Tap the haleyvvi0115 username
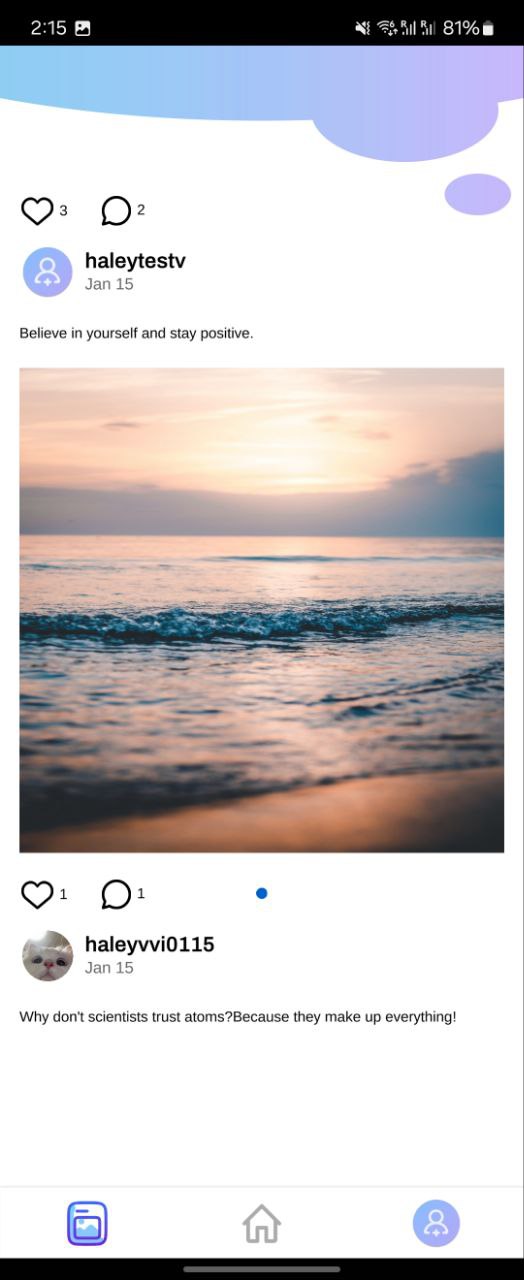524x1280 pixels. click(x=149, y=944)
